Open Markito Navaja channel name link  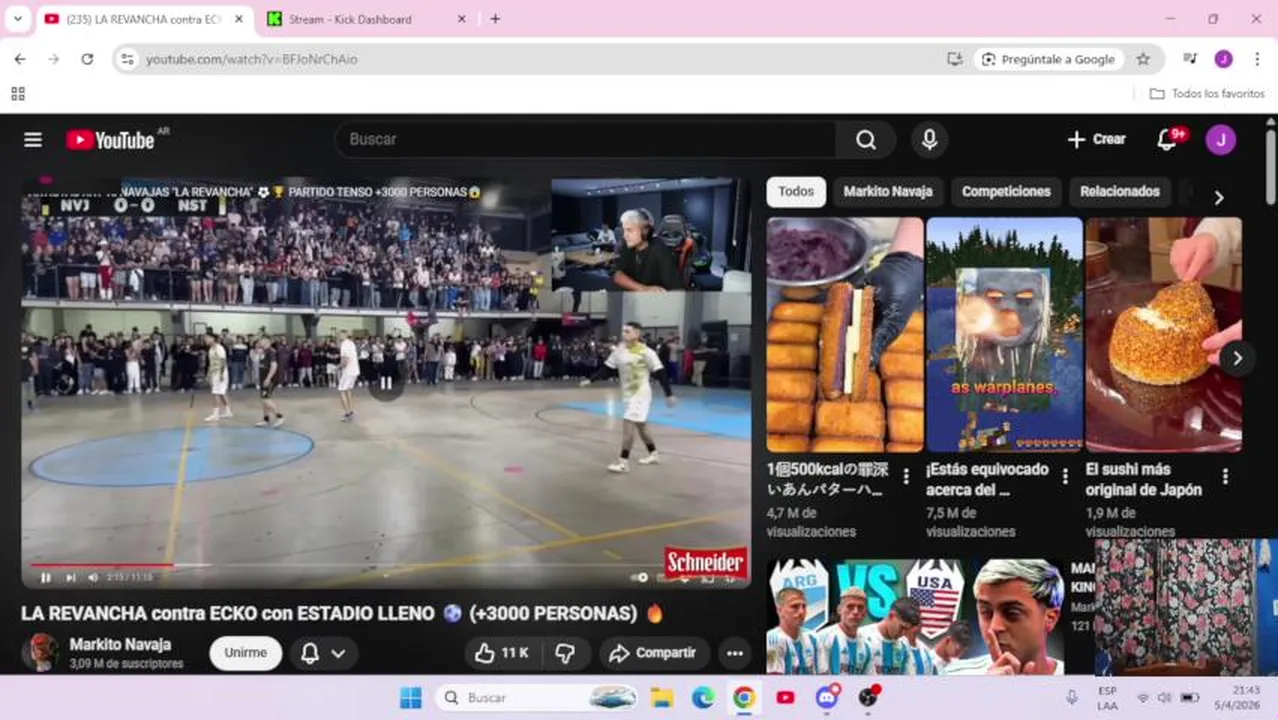[120, 645]
